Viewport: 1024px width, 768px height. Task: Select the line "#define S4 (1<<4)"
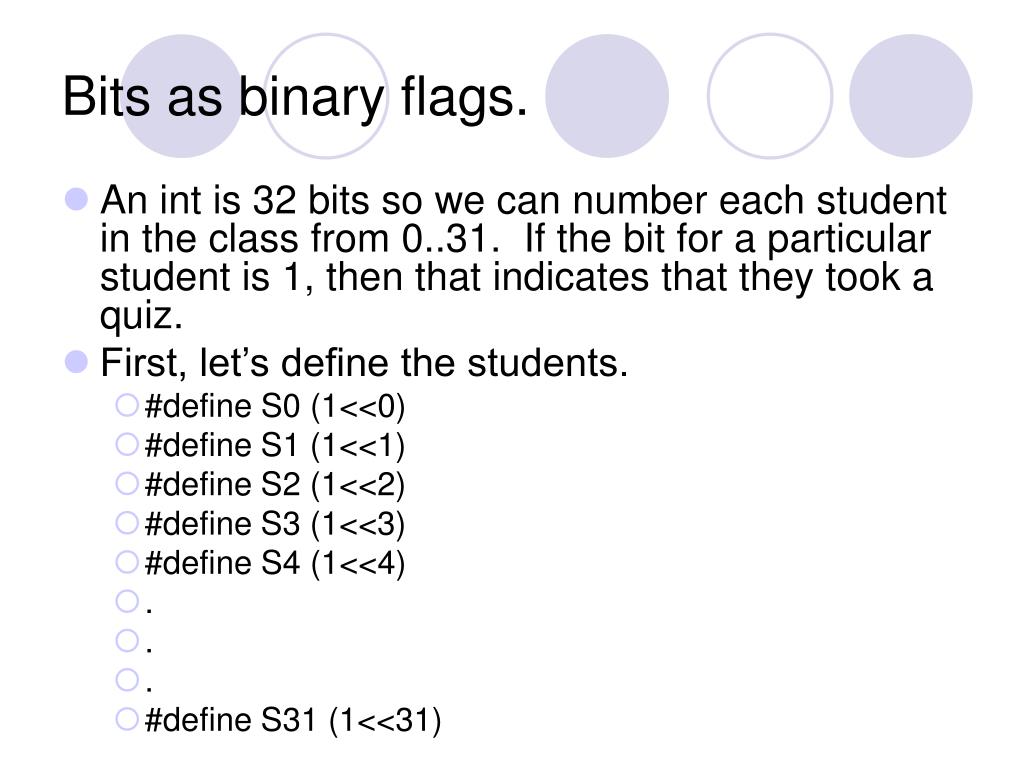275,563
